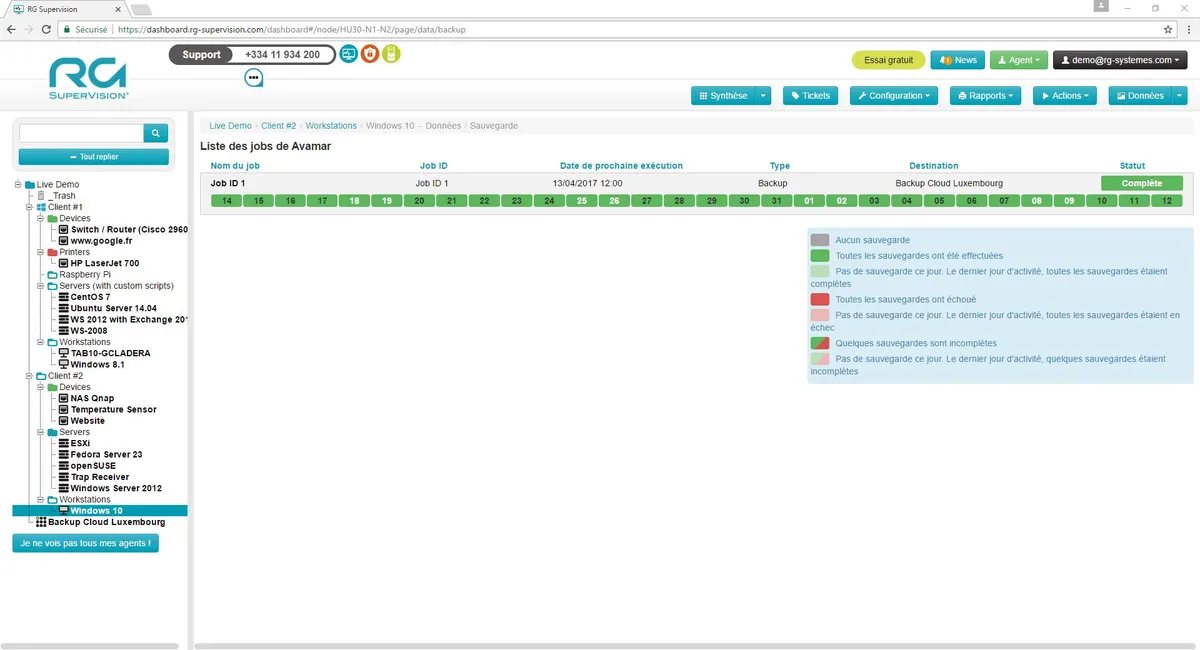The width and height of the screenshot is (1200, 650).
Task: Click the day 14 backup cell
Action: click(x=227, y=201)
